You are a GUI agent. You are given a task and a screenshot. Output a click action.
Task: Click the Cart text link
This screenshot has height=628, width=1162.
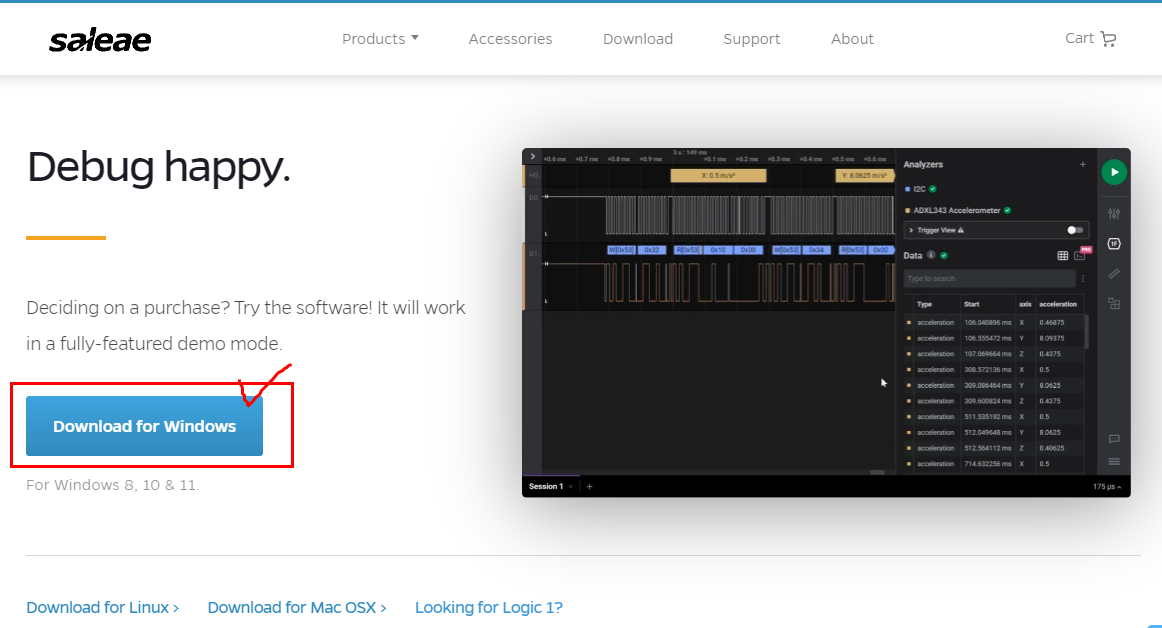point(1079,39)
